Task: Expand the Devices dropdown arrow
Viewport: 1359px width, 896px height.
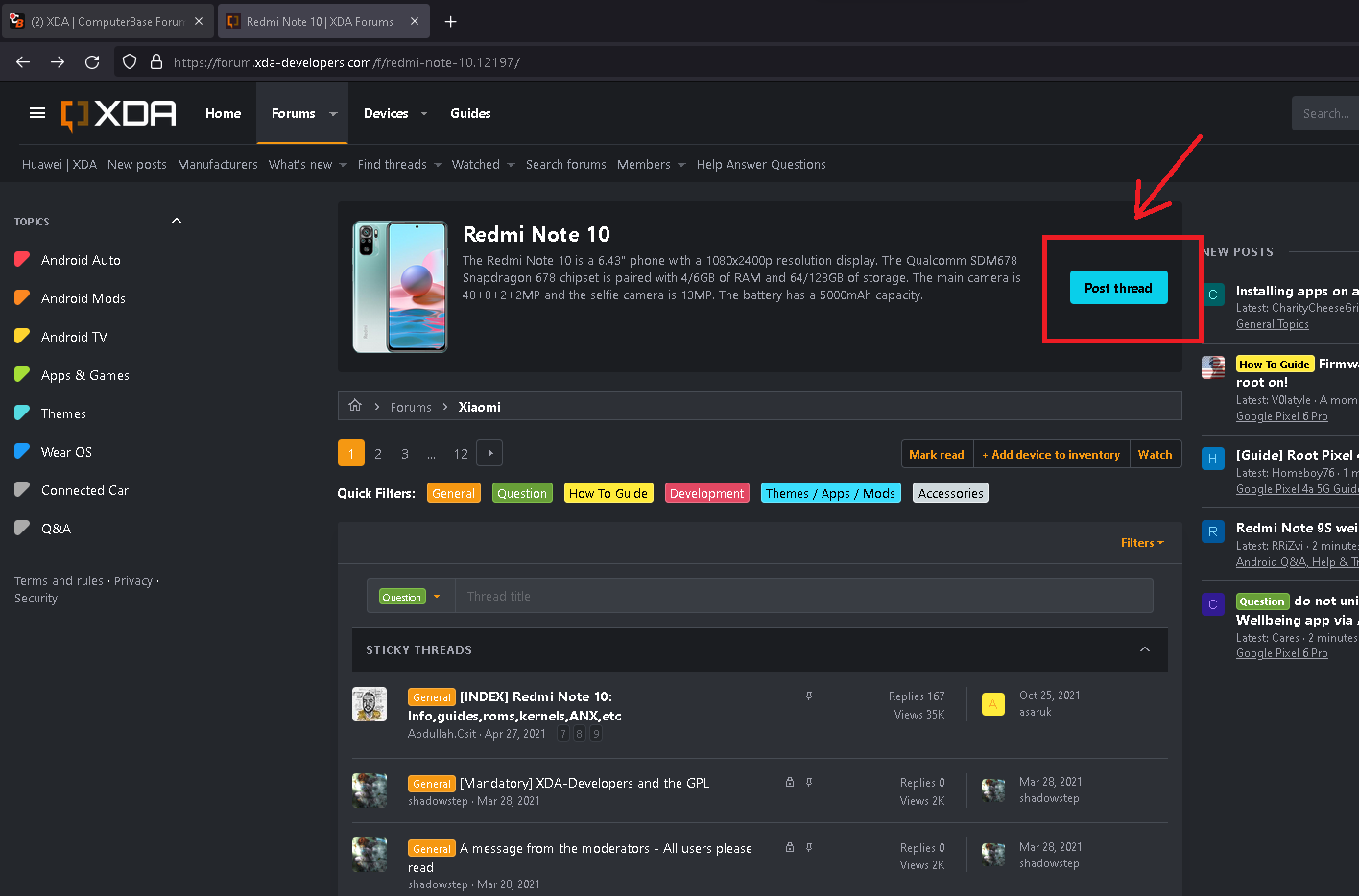Action: coord(424,114)
